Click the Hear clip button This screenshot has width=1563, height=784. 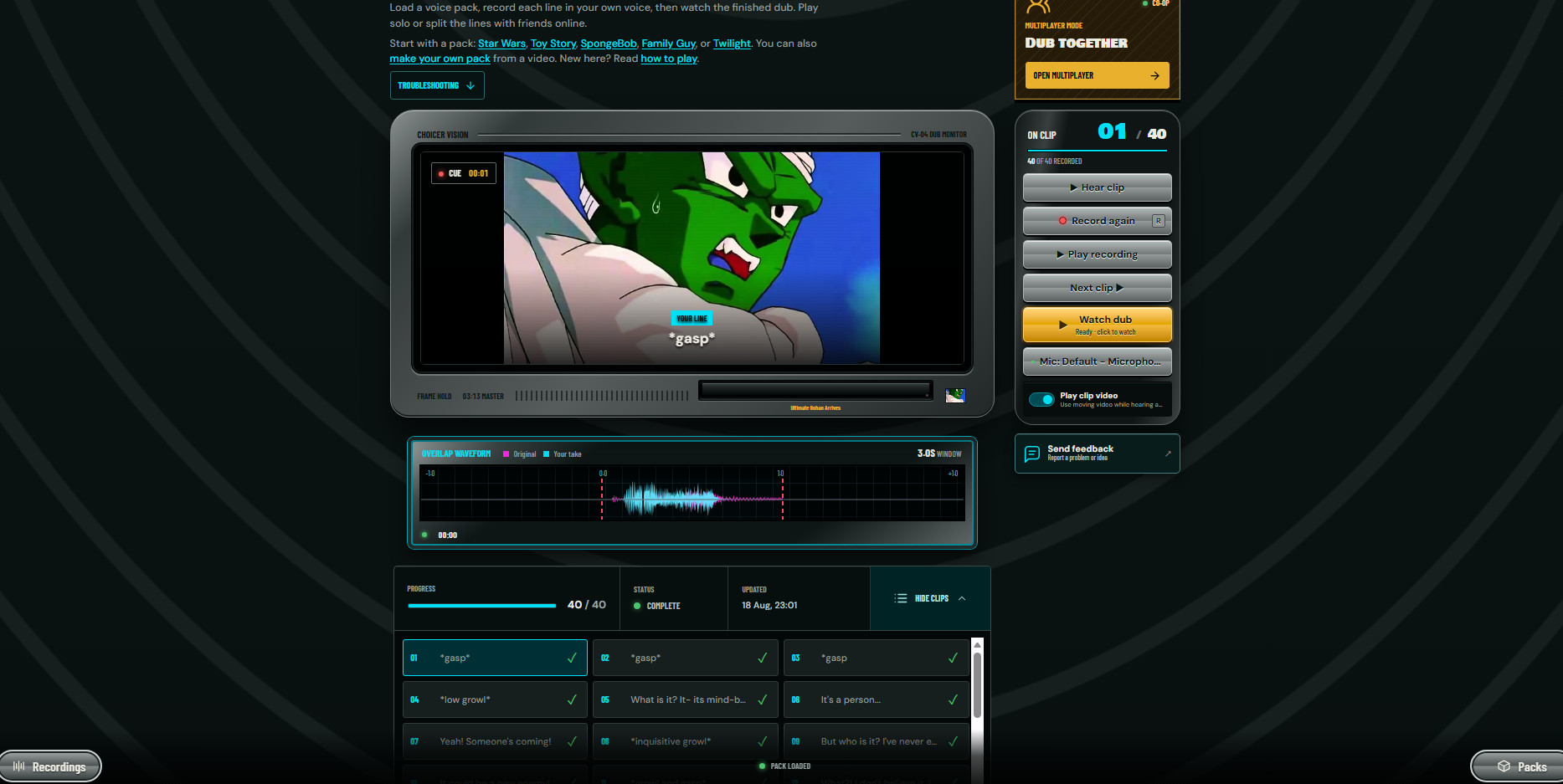pyautogui.click(x=1097, y=187)
